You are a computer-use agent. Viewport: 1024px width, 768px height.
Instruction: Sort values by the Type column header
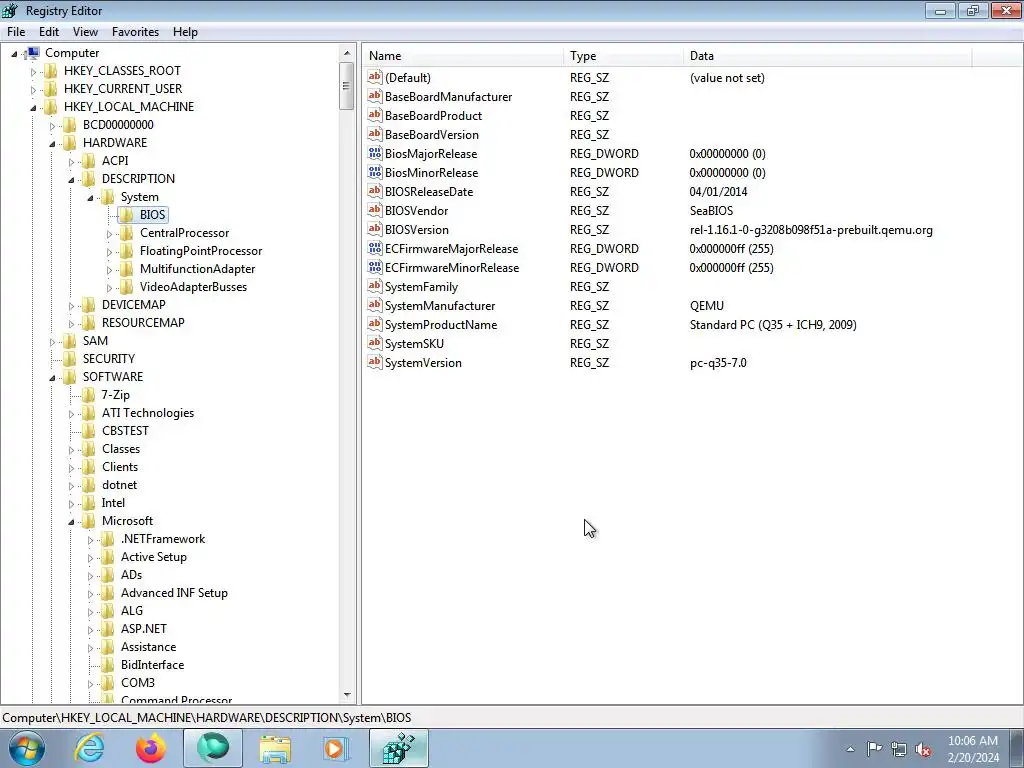click(623, 56)
